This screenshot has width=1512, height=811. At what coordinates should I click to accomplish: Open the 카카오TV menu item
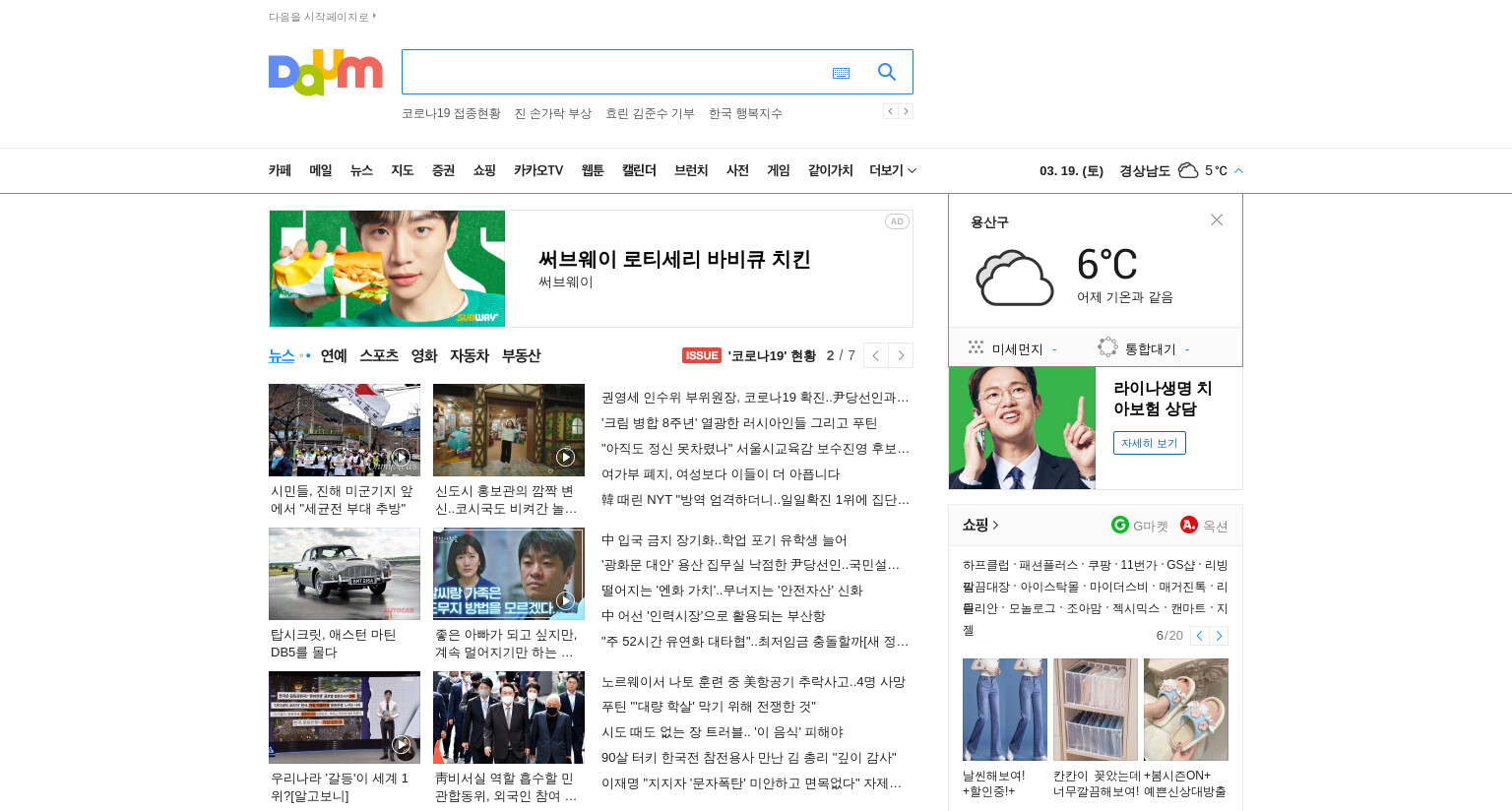[538, 170]
